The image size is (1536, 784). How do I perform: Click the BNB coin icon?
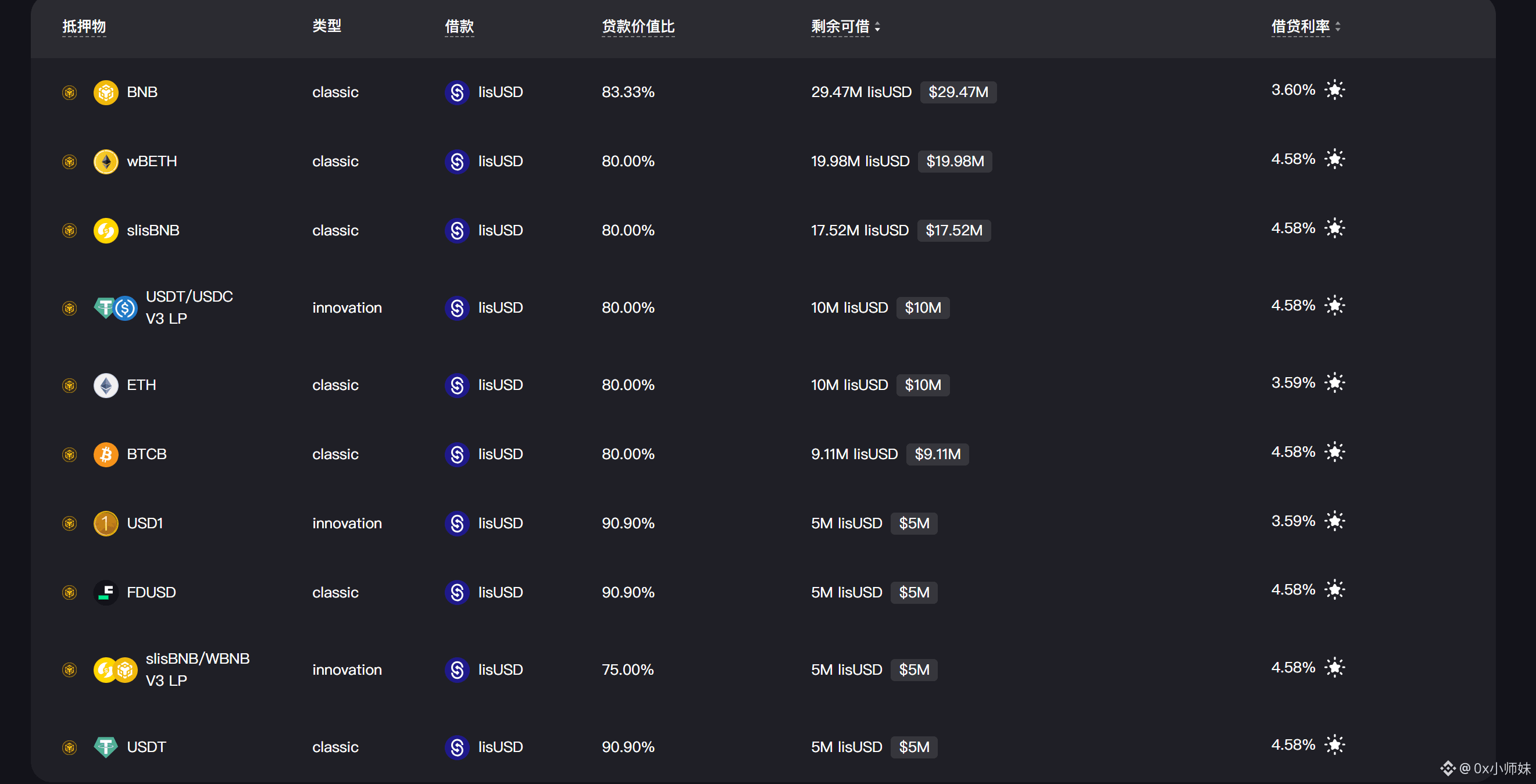(106, 92)
